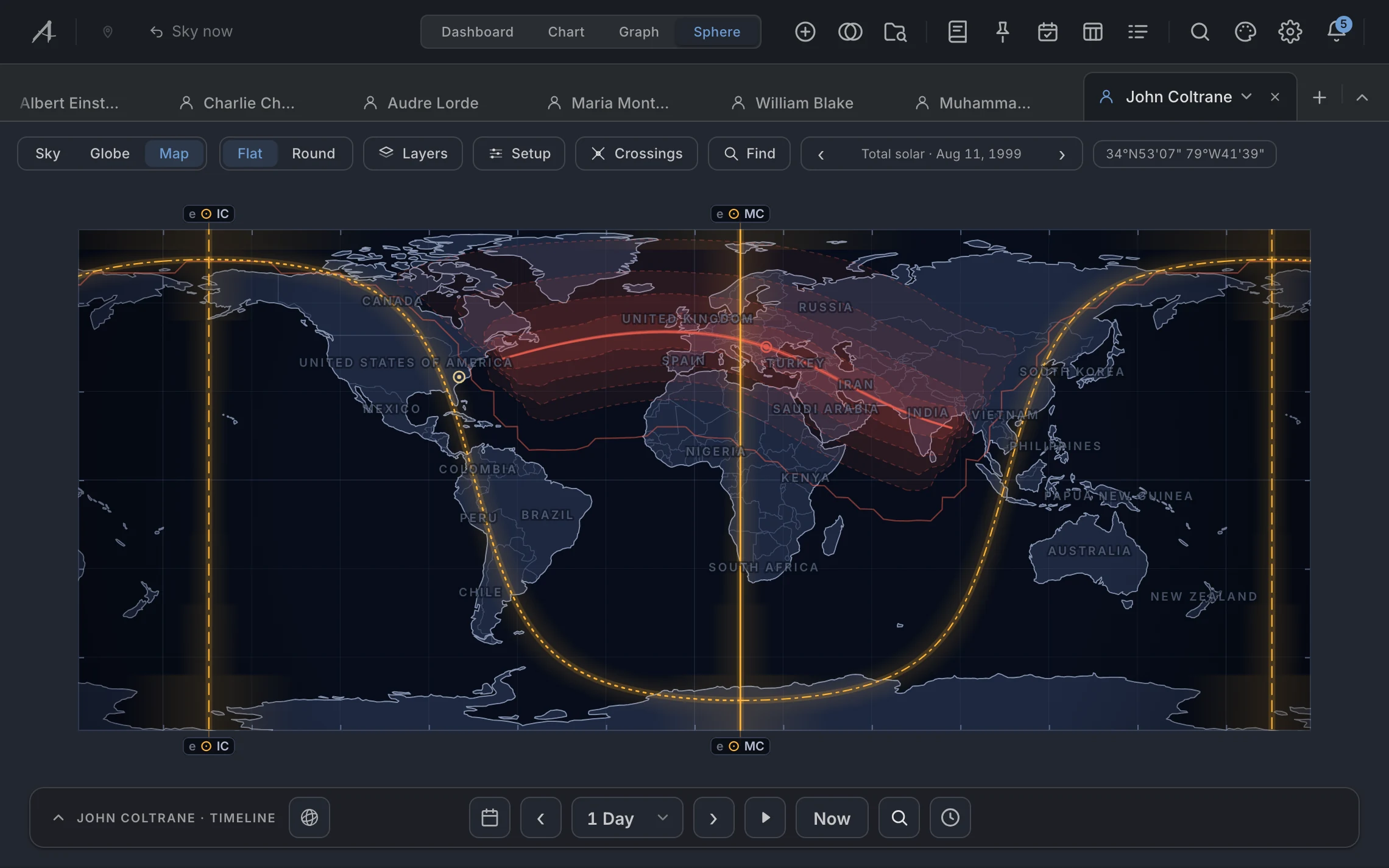Click the top IC line label
This screenshot has height=868, width=1389.
tap(209, 214)
